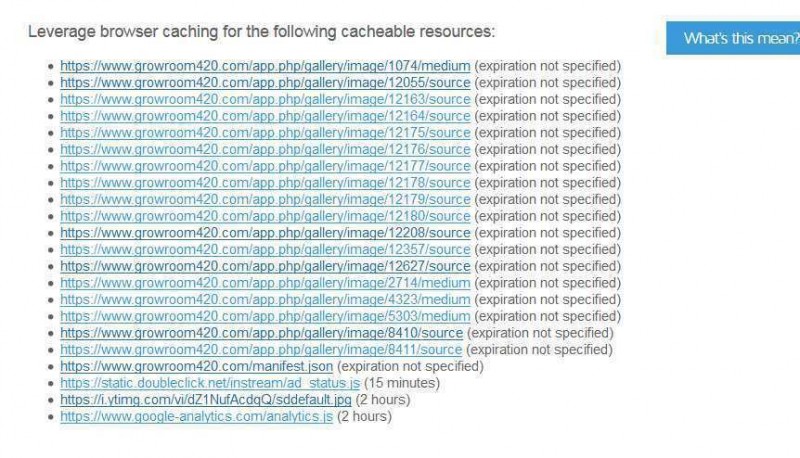Visit the gallery image 12175/source link
Image resolution: width=800 pixels, height=458 pixels.
tap(265, 133)
